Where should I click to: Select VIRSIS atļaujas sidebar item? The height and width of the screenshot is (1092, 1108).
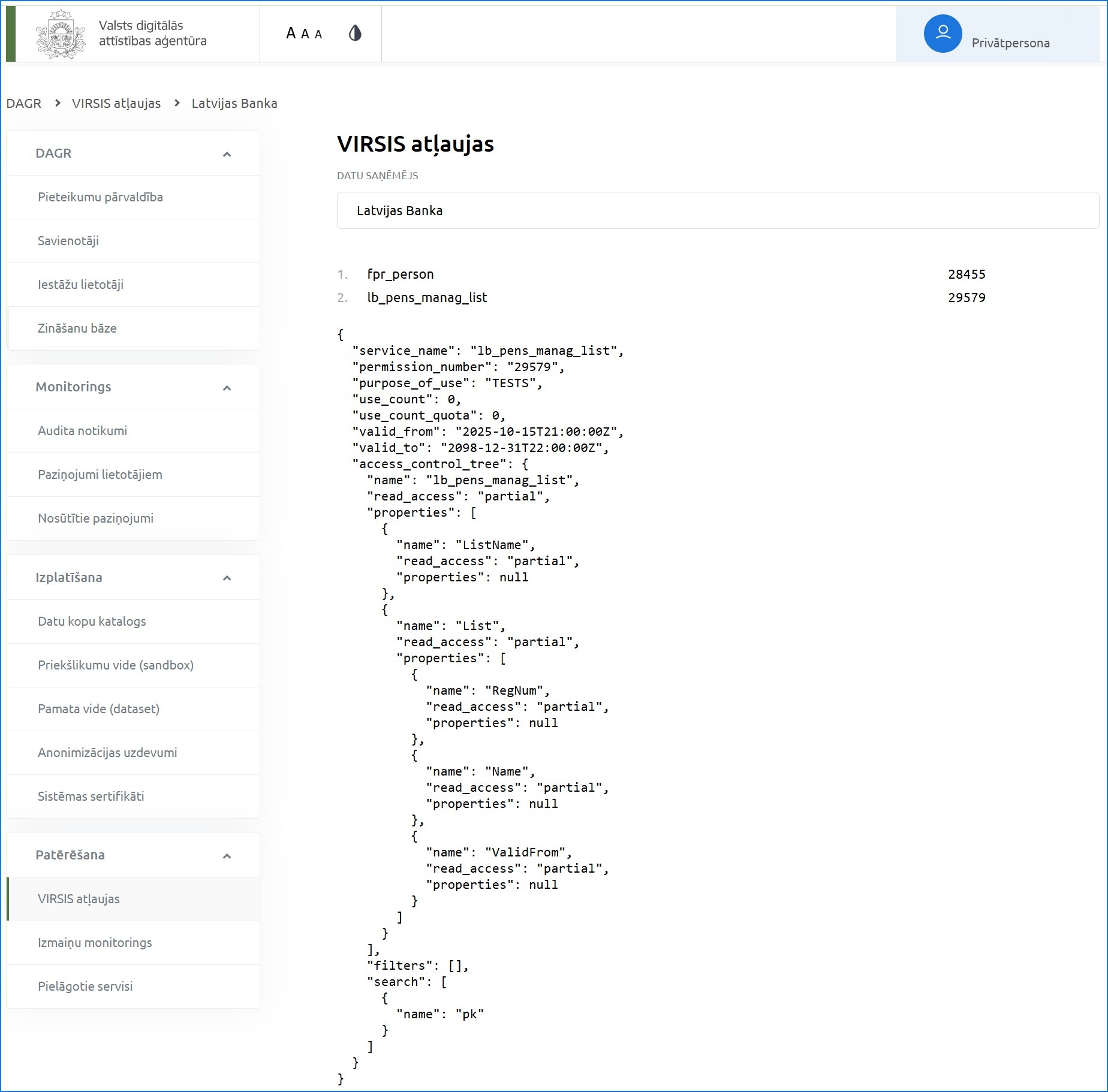133,899
